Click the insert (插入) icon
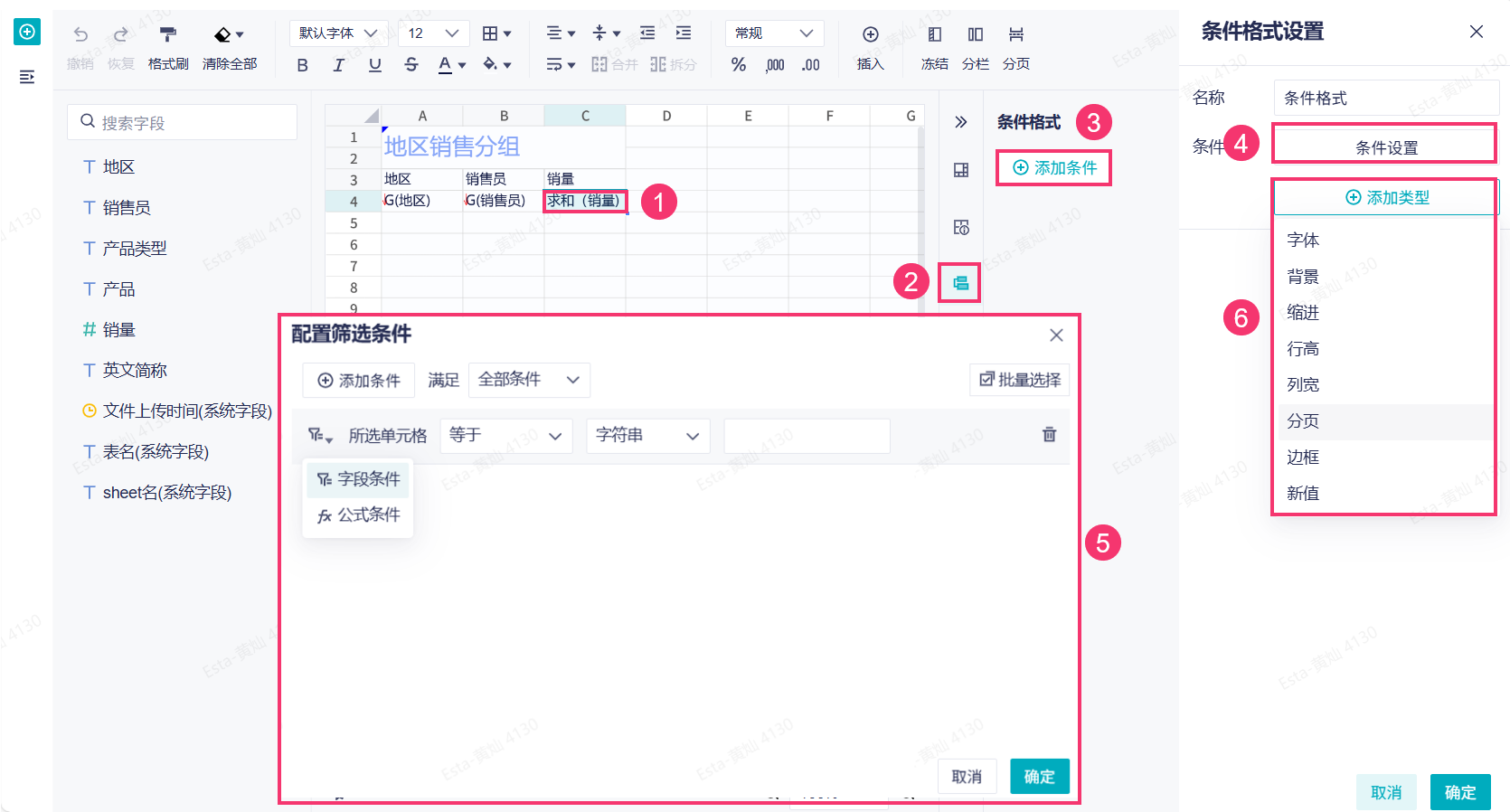 point(871,34)
